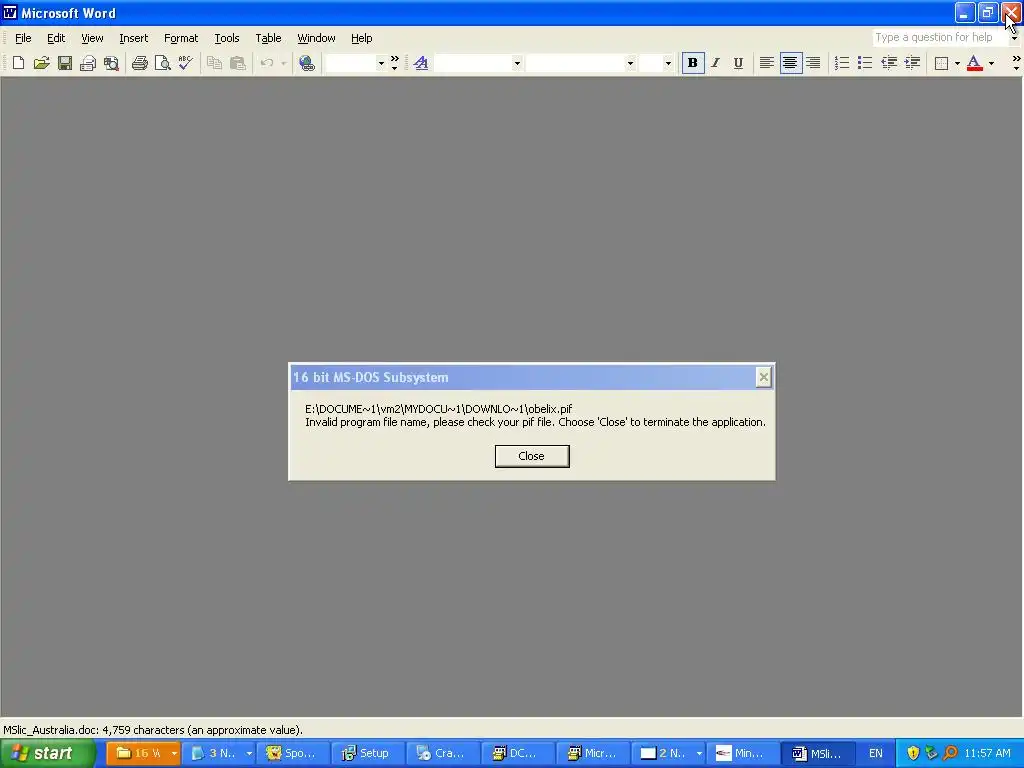
Task: Print the document with the printer icon
Action: click(x=140, y=63)
